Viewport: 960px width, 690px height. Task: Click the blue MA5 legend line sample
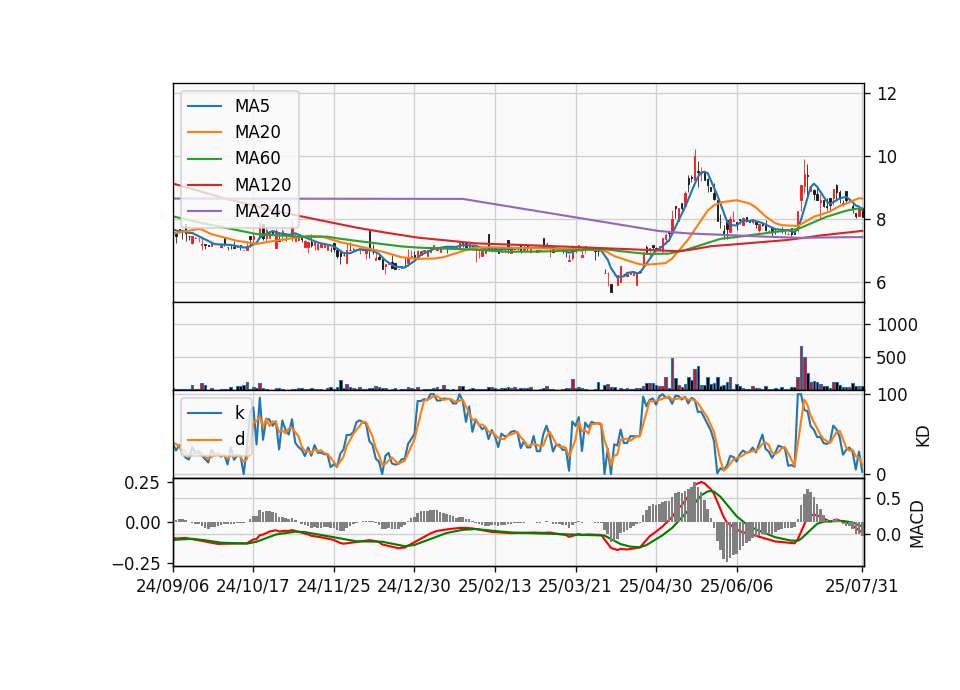pyautogui.click(x=204, y=106)
